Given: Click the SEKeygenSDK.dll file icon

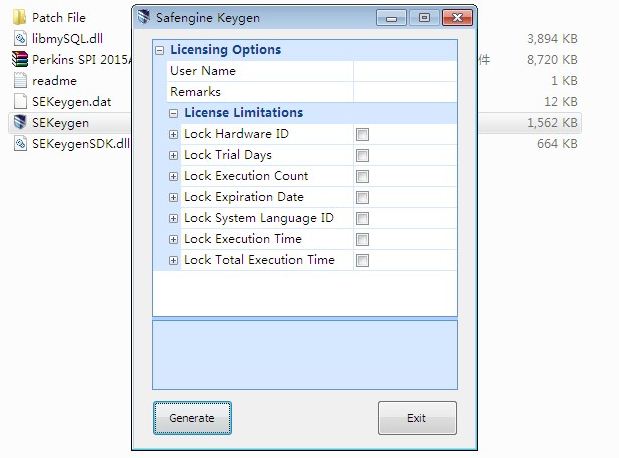Looking at the screenshot, I should coord(19,144).
